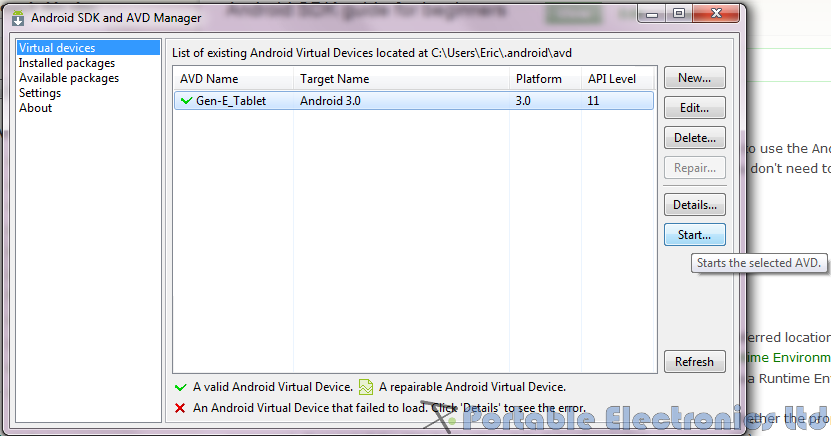
Task: Refresh the AVD list
Action: coord(694,362)
